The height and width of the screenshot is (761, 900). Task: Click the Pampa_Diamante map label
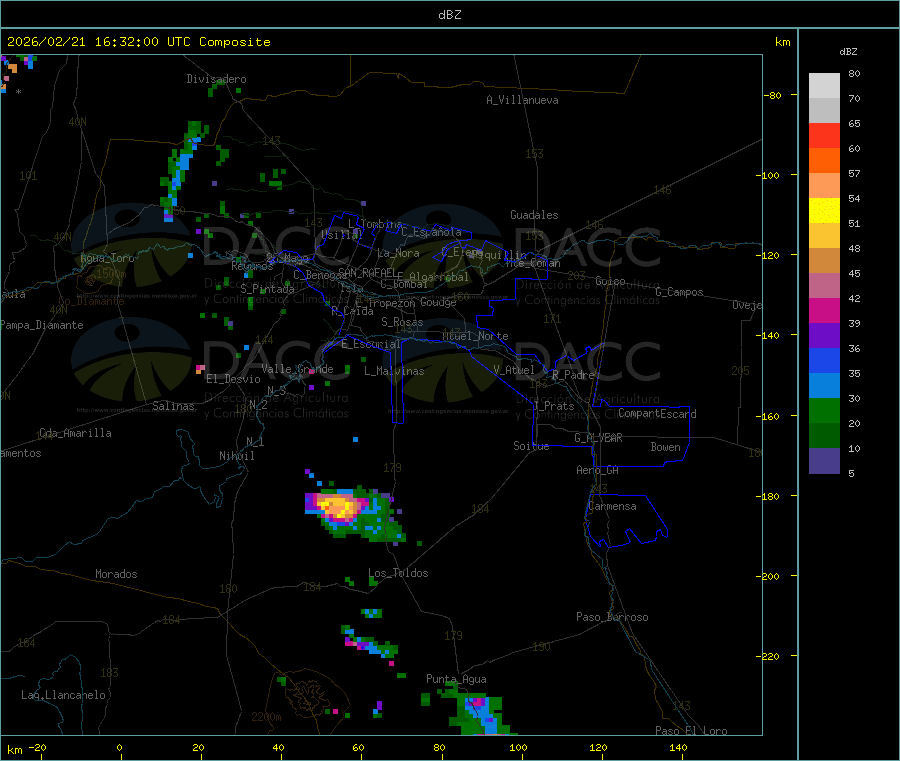click(42, 325)
